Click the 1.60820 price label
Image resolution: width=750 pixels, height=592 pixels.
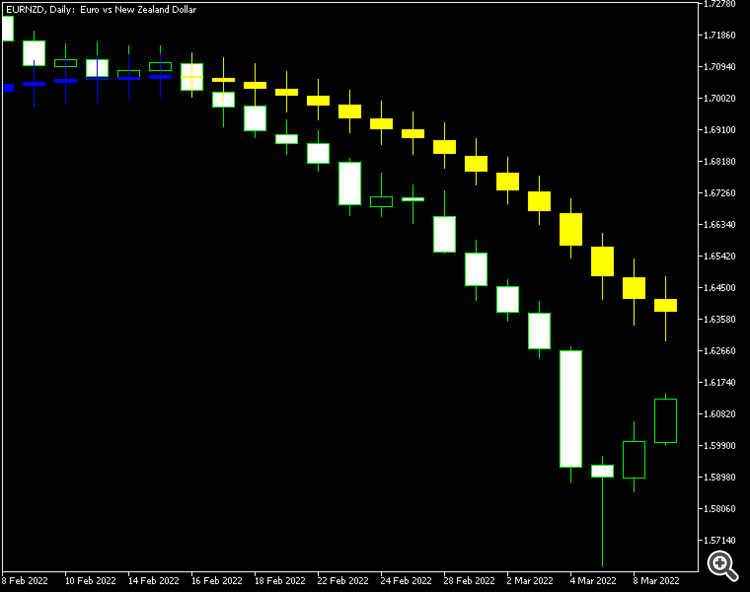pyautogui.click(x=720, y=414)
